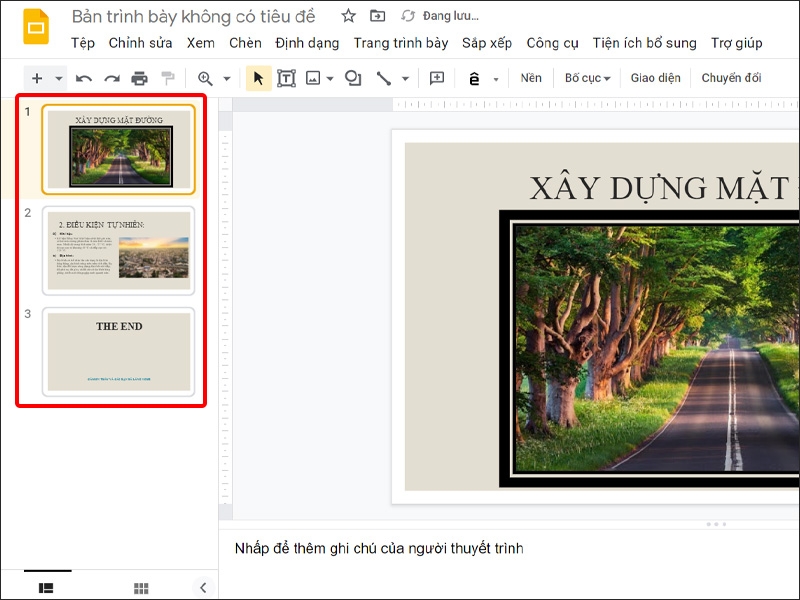Click the zoom magnifier tool
Screen dimensions: 800x600
click(x=205, y=78)
